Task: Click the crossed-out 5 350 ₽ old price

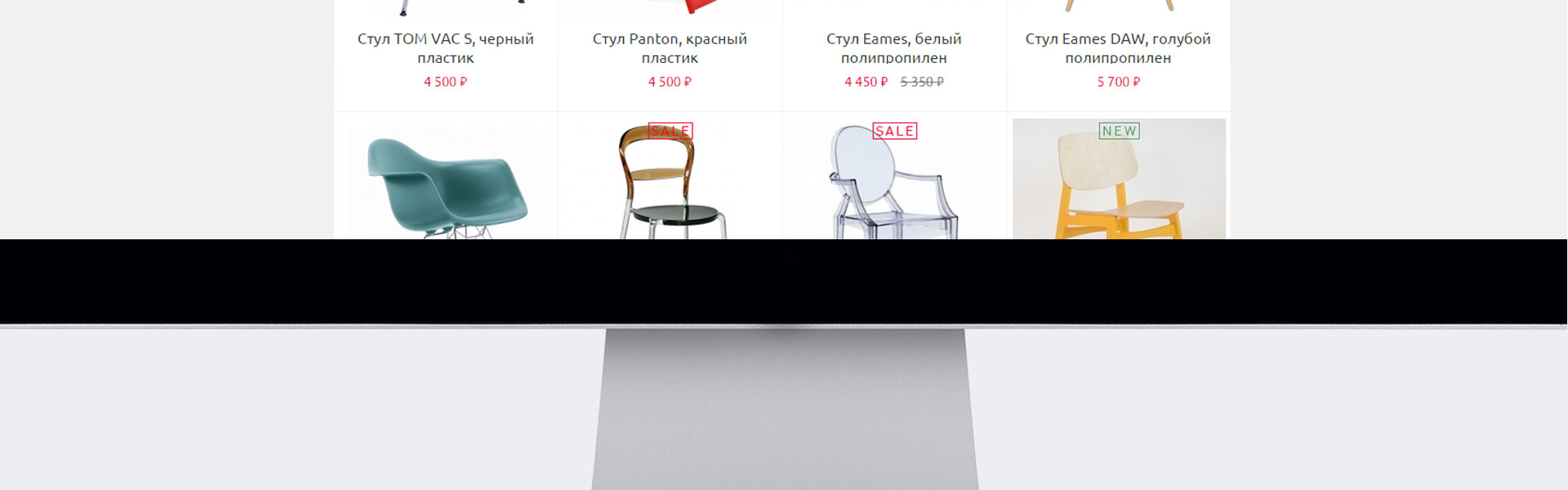Action: [x=922, y=82]
